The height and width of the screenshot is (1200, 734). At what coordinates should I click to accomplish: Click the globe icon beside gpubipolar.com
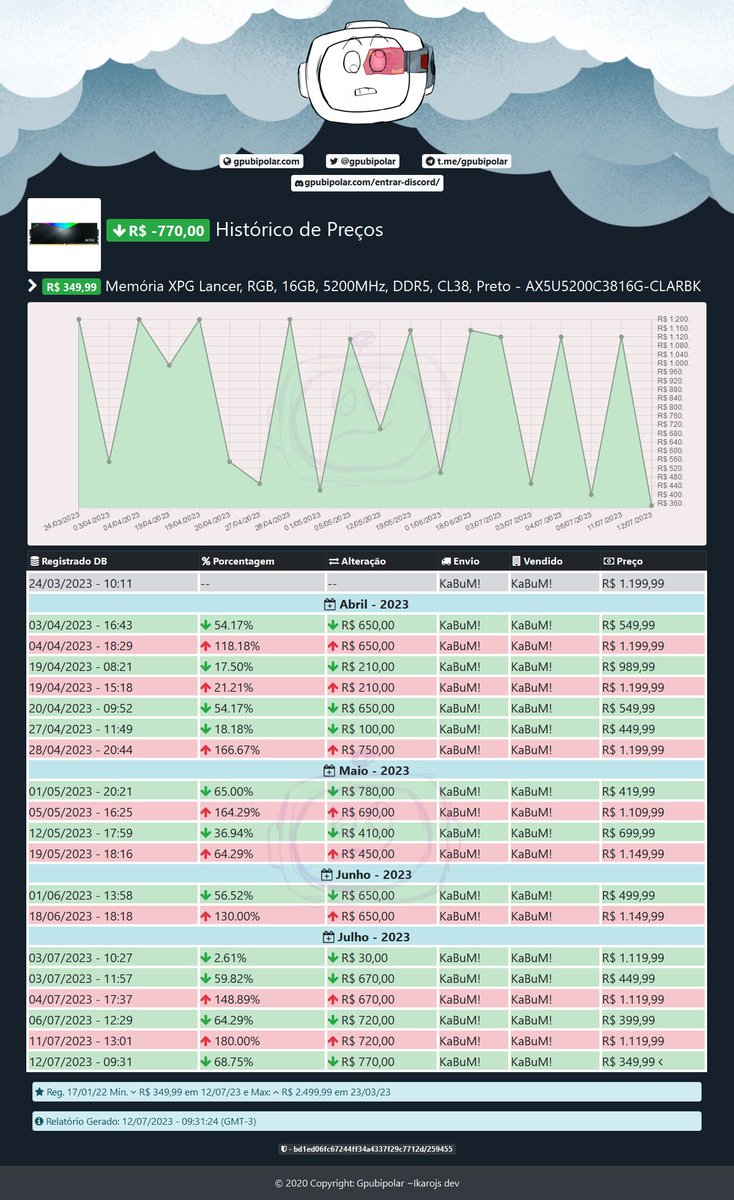point(227,161)
